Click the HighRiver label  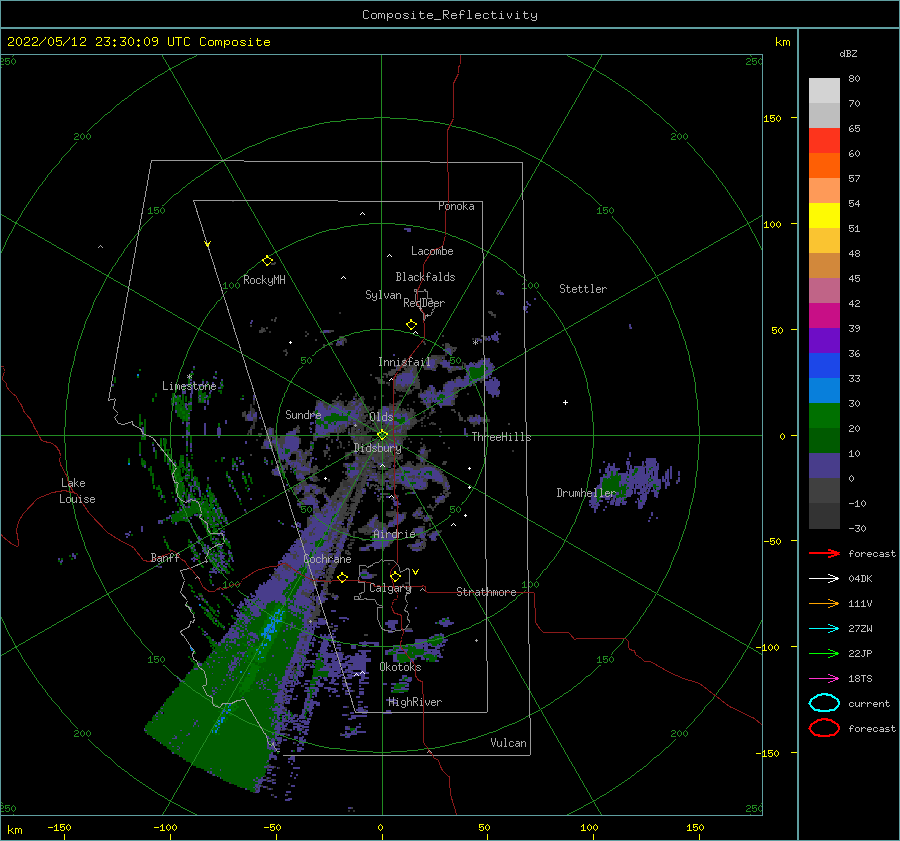(414, 702)
